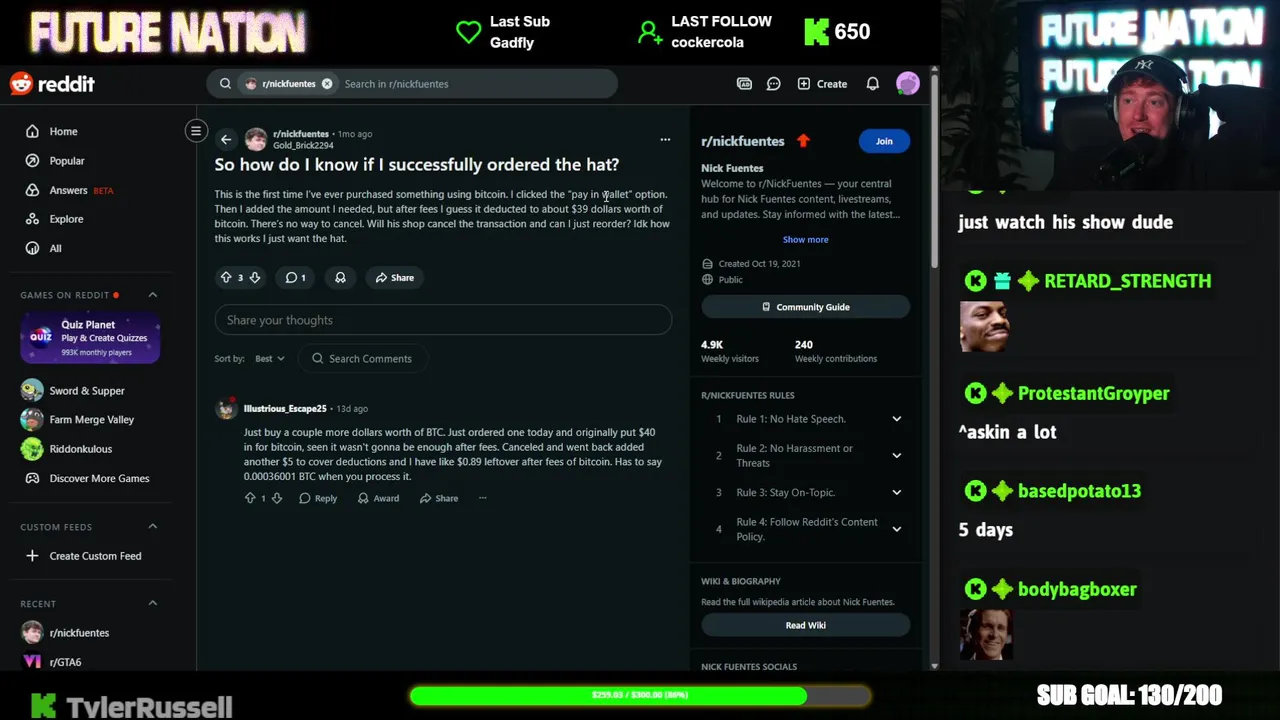Click the Last Sub heart icon
This screenshot has width=1280, height=720.
pos(468,32)
